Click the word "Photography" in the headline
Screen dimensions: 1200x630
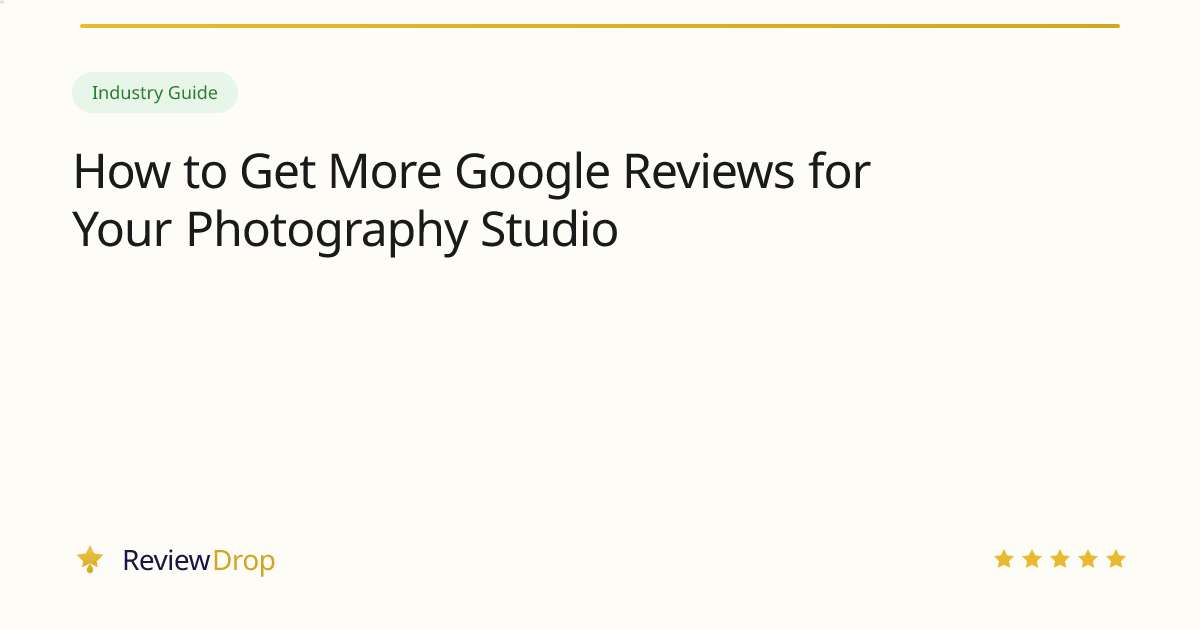pyautogui.click(x=327, y=230)
